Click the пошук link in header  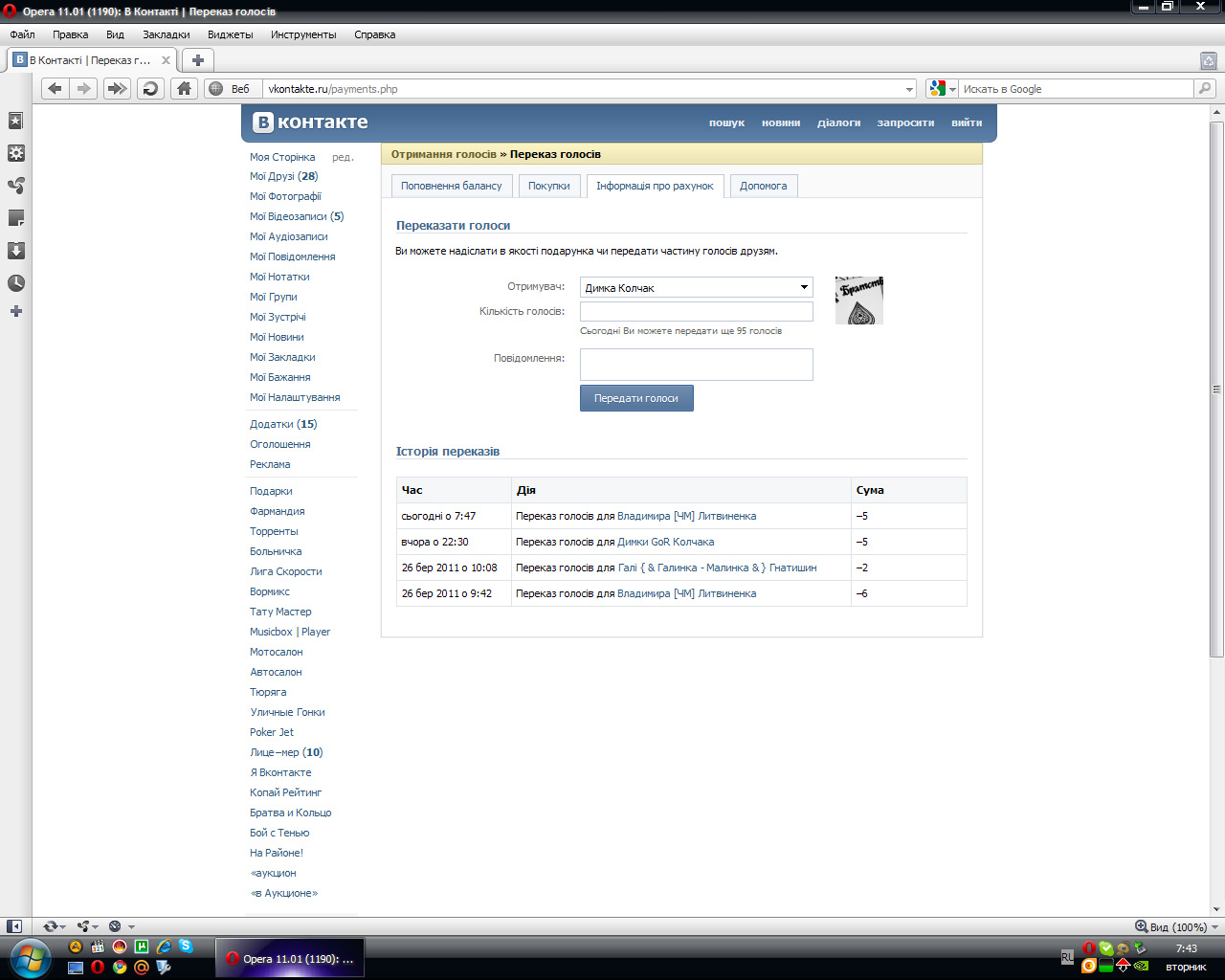(x=726, y=122)
